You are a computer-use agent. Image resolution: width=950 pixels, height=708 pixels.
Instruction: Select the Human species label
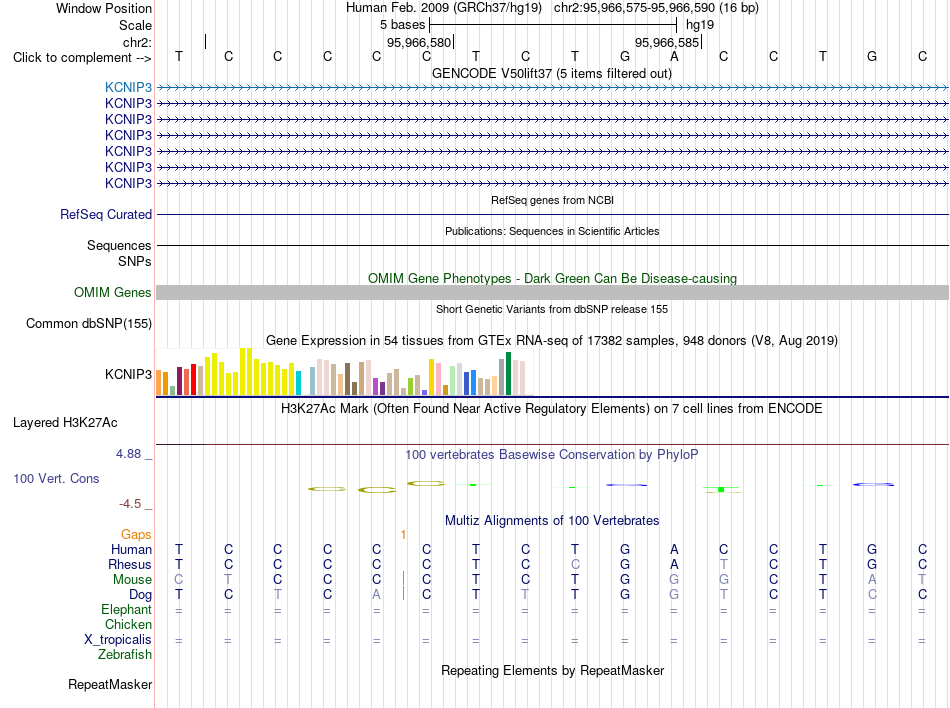coord(131,550)
